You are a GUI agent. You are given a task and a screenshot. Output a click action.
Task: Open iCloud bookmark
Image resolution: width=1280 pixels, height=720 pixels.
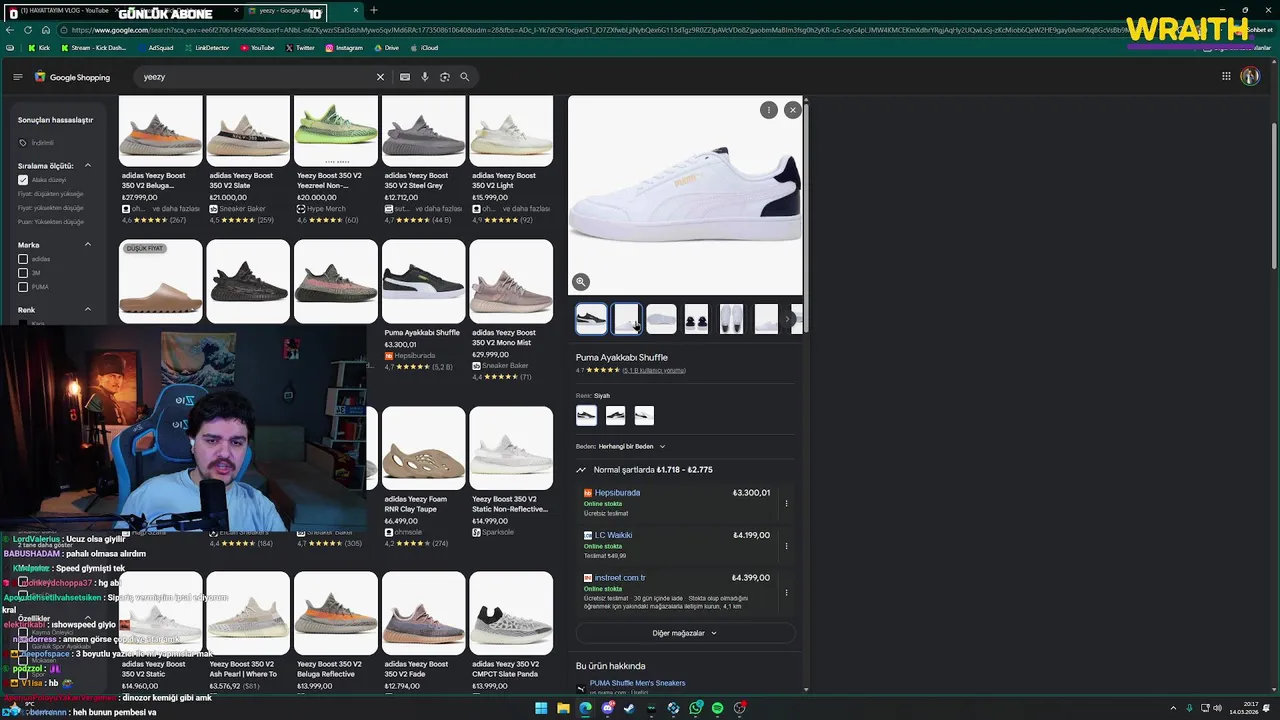coord(424,48)
